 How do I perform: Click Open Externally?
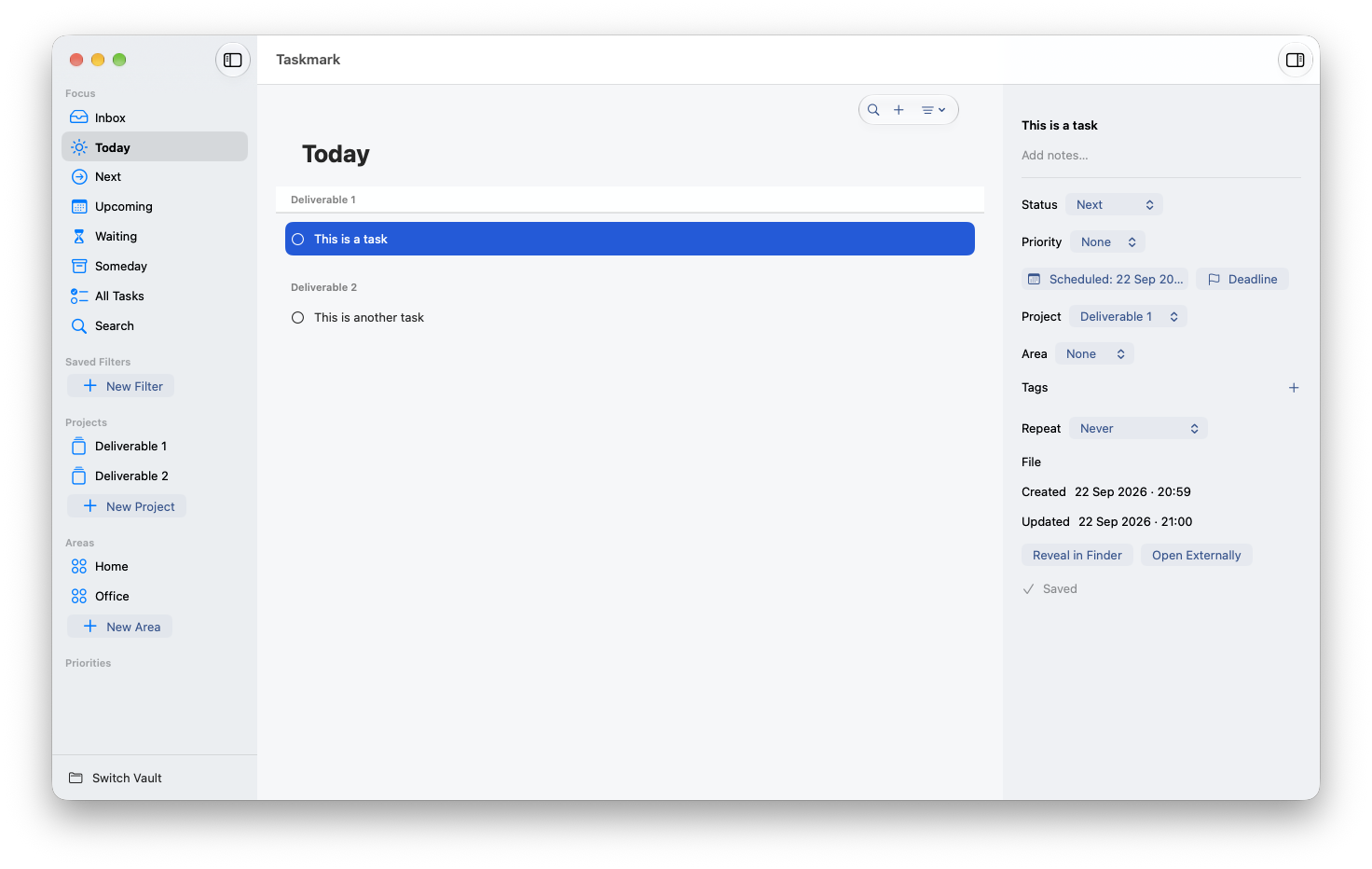click(1197, 556)
